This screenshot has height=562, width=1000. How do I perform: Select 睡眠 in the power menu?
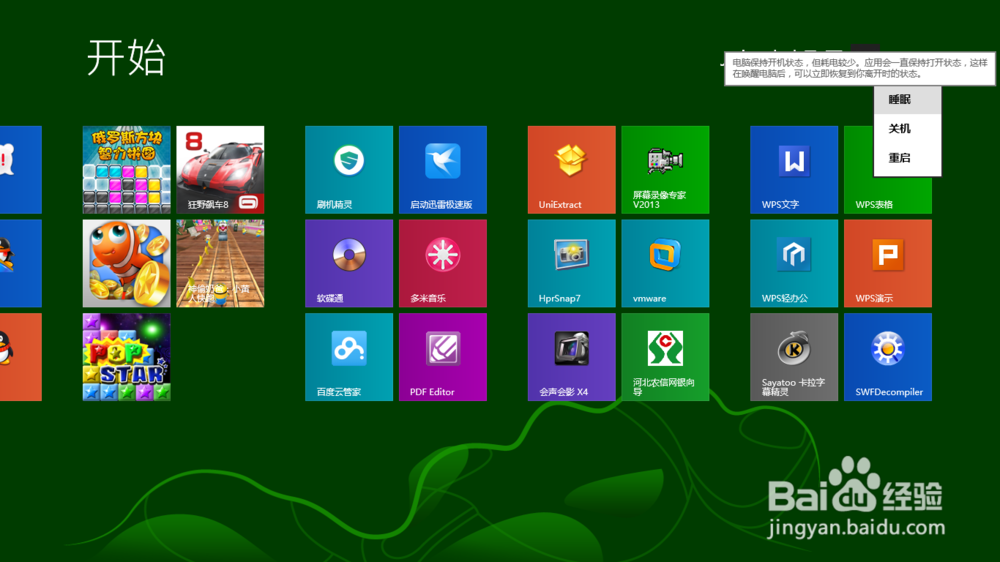point(908,100)
